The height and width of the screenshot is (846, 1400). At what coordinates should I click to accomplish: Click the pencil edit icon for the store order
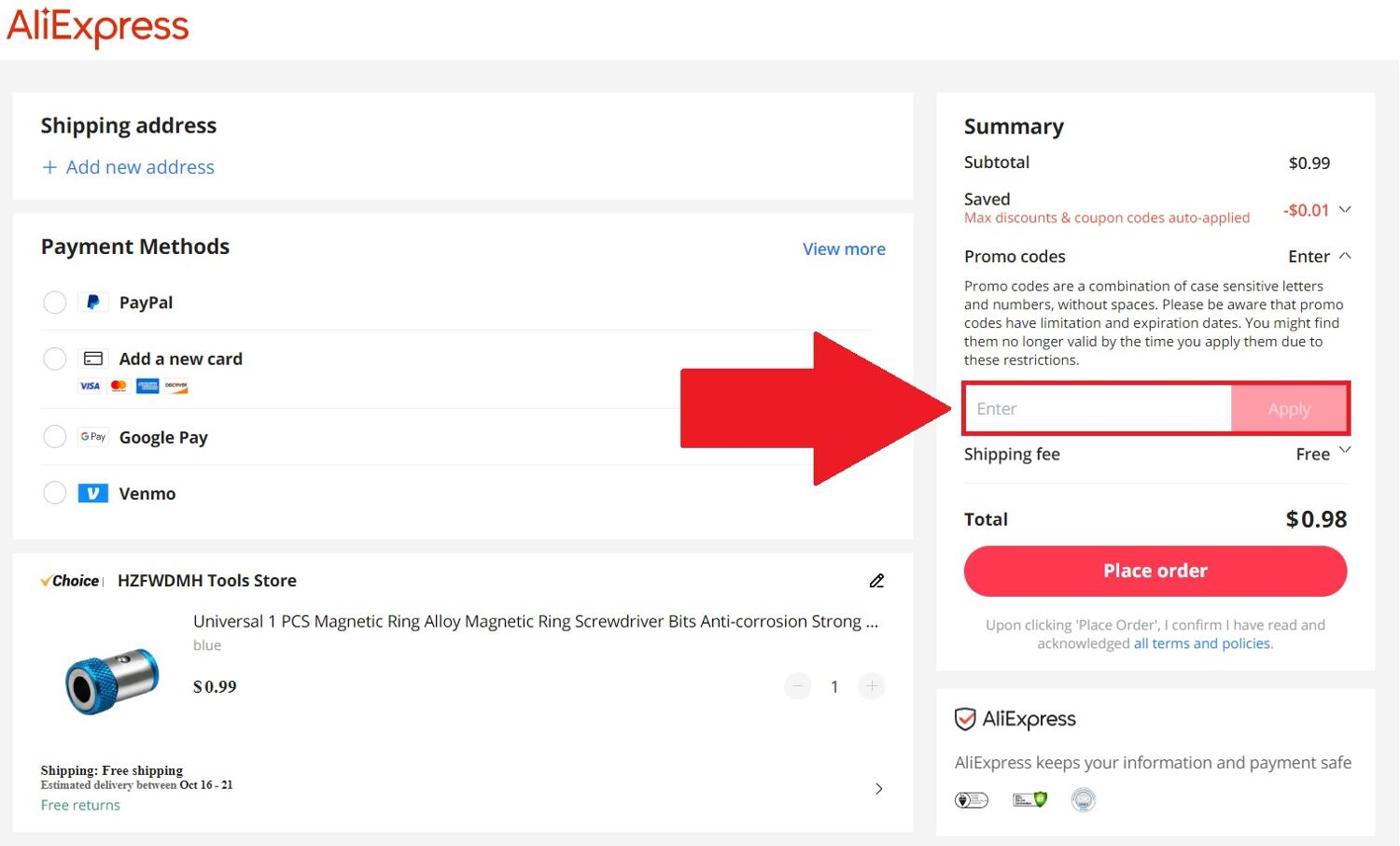pyautogui.click(x=876, y=581)
